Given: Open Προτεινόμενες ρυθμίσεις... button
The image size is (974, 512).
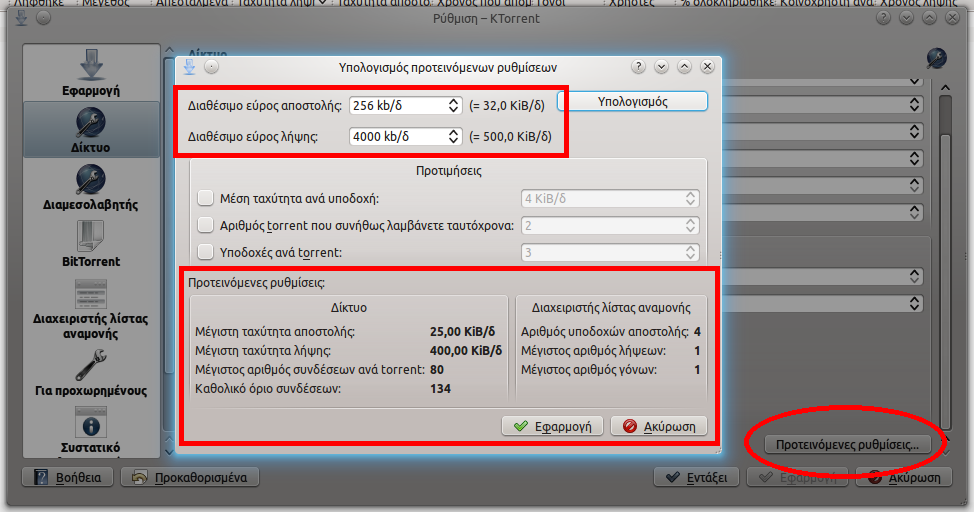Looking at the screenshot, I should (x=846, y=444).
